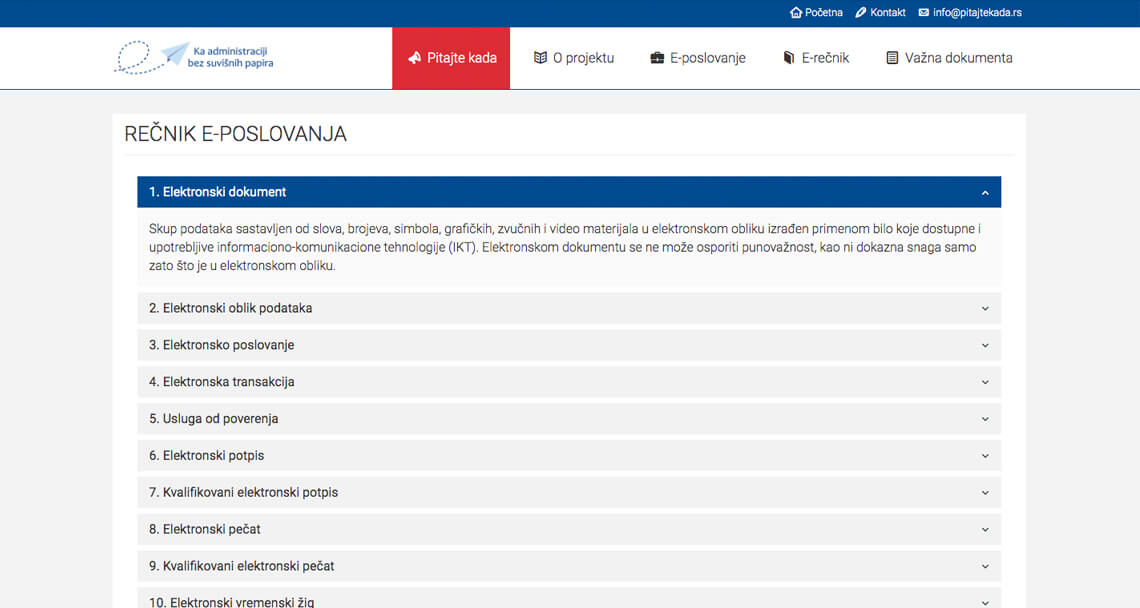This screenshot has width=1140, height=608.
Task: Click the open book icon beside O projektu
Action: (x=540, y=57)
